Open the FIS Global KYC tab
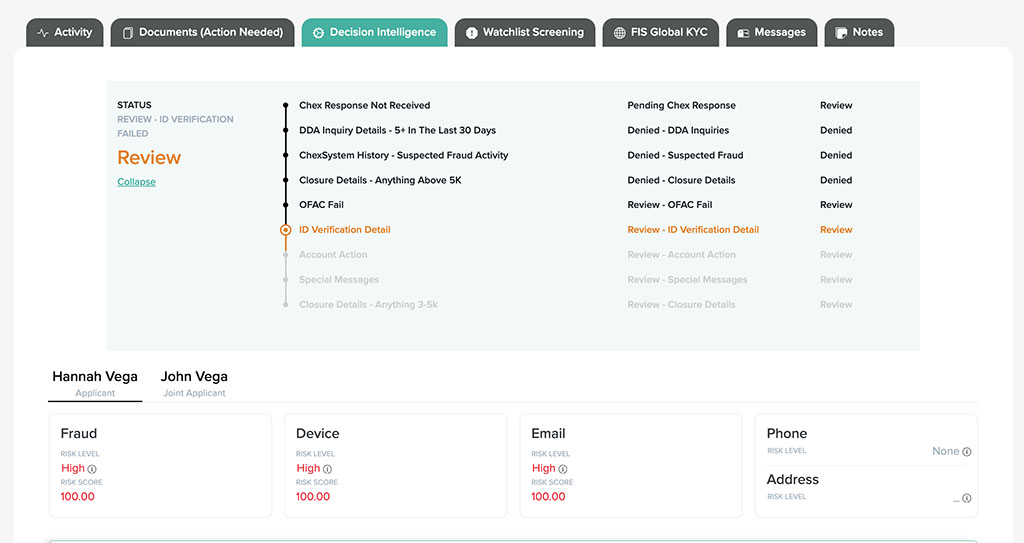The image size is (1024, 543). click(x=660, y=32)
